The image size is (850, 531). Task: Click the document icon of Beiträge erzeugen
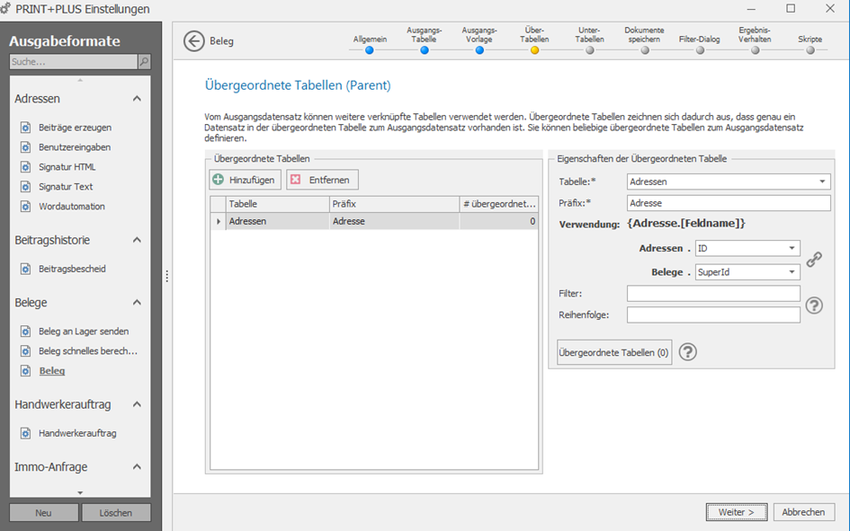point(25,127)
